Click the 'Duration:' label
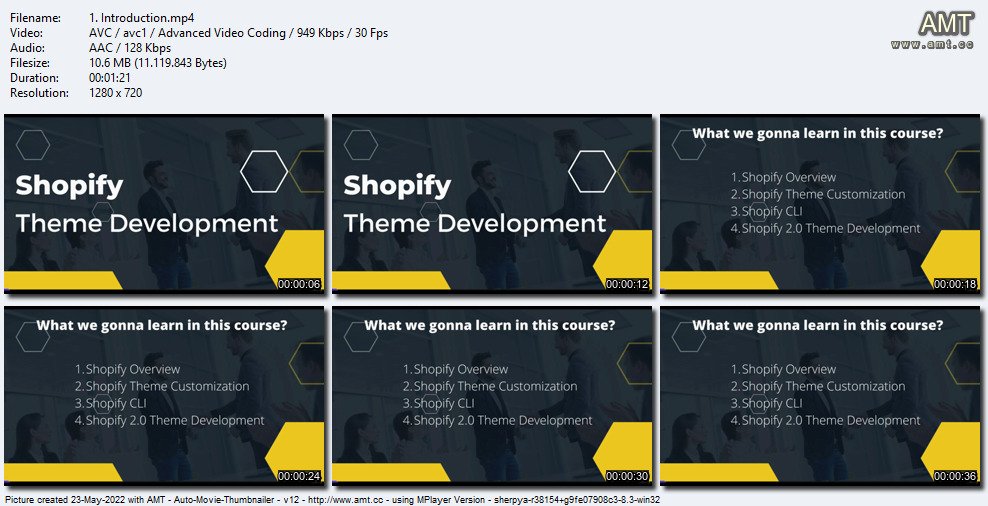This screenshot has height=506, width=988. (x=35, y=78)
